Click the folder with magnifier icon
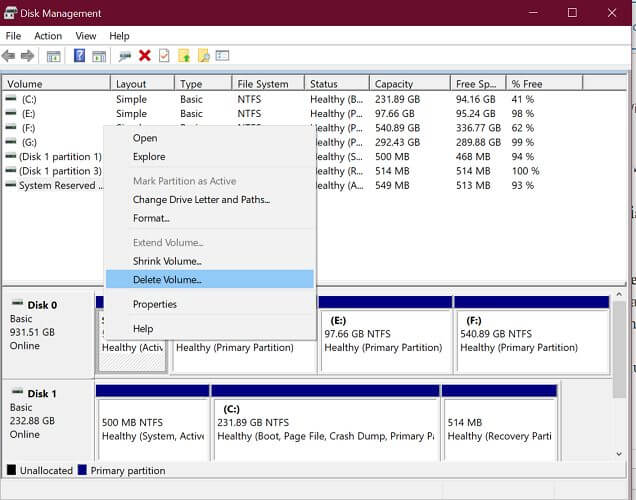 203,56
